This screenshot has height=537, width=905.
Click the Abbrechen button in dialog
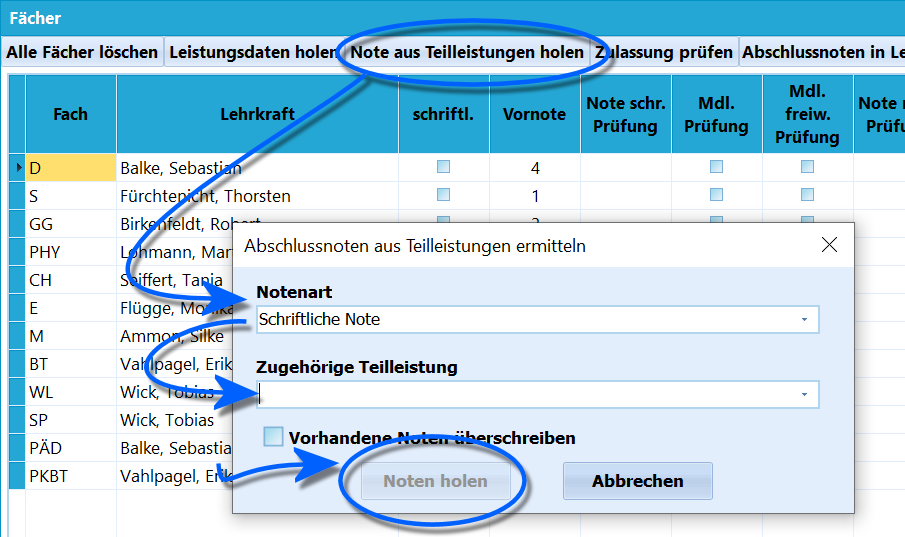(638, 481)
